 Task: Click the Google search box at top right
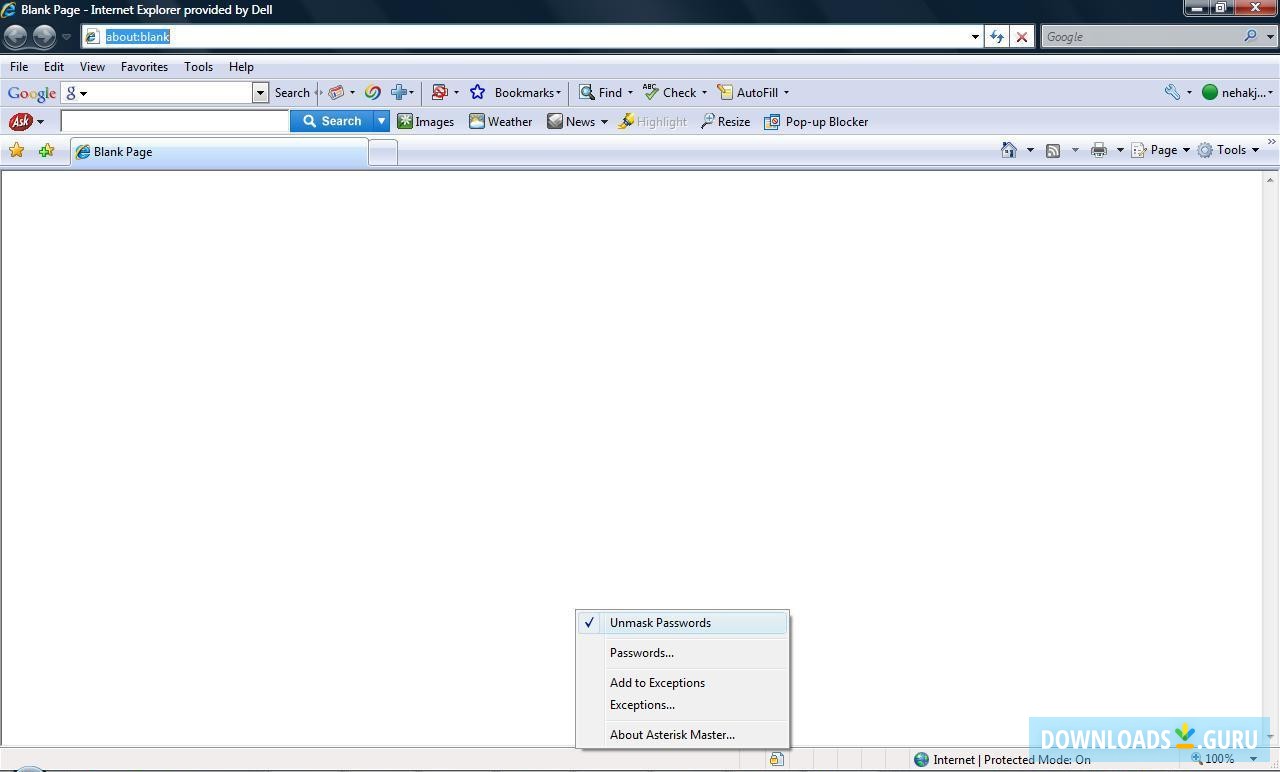1141,37
